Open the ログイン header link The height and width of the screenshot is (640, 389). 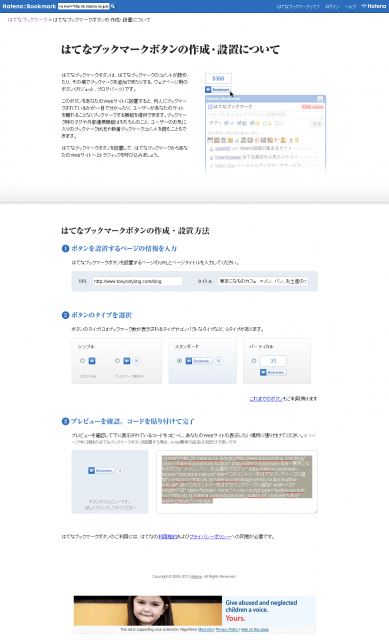(x=332, y=7)
